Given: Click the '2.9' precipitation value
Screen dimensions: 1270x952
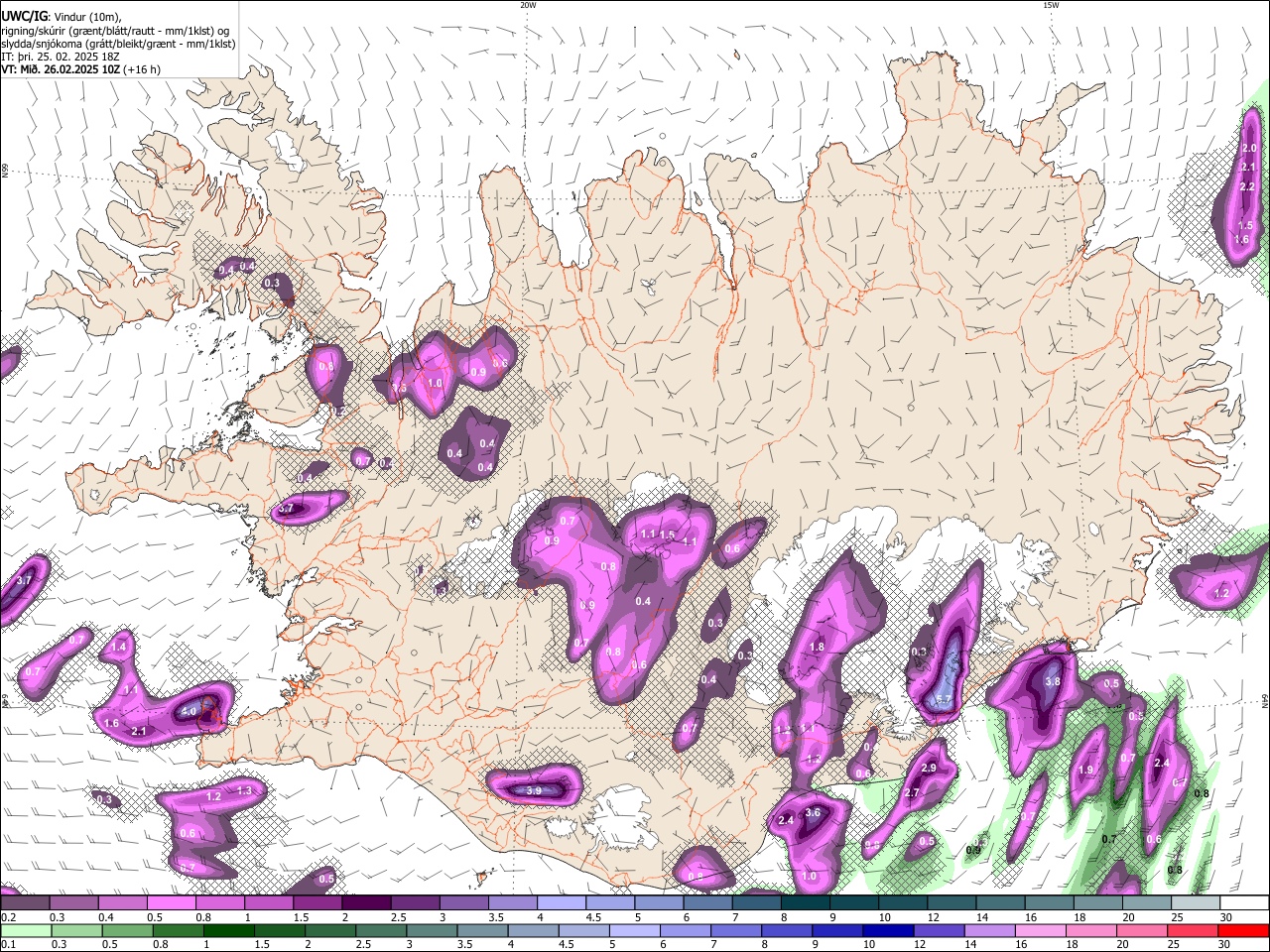Looking at the screenshot, I should [929, 769].
